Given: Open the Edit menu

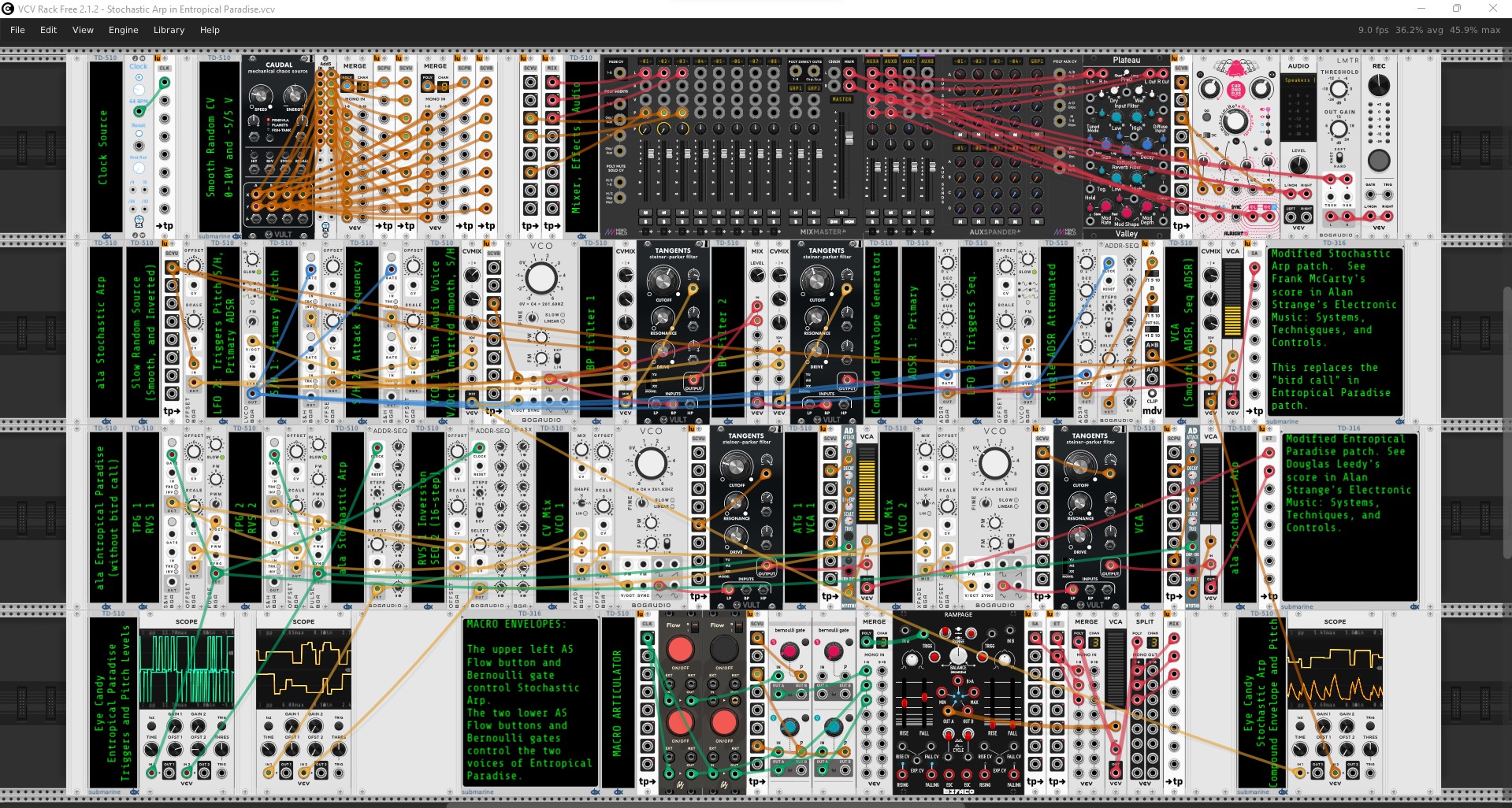Looking at the screenshot, I should tap(49, 30).
